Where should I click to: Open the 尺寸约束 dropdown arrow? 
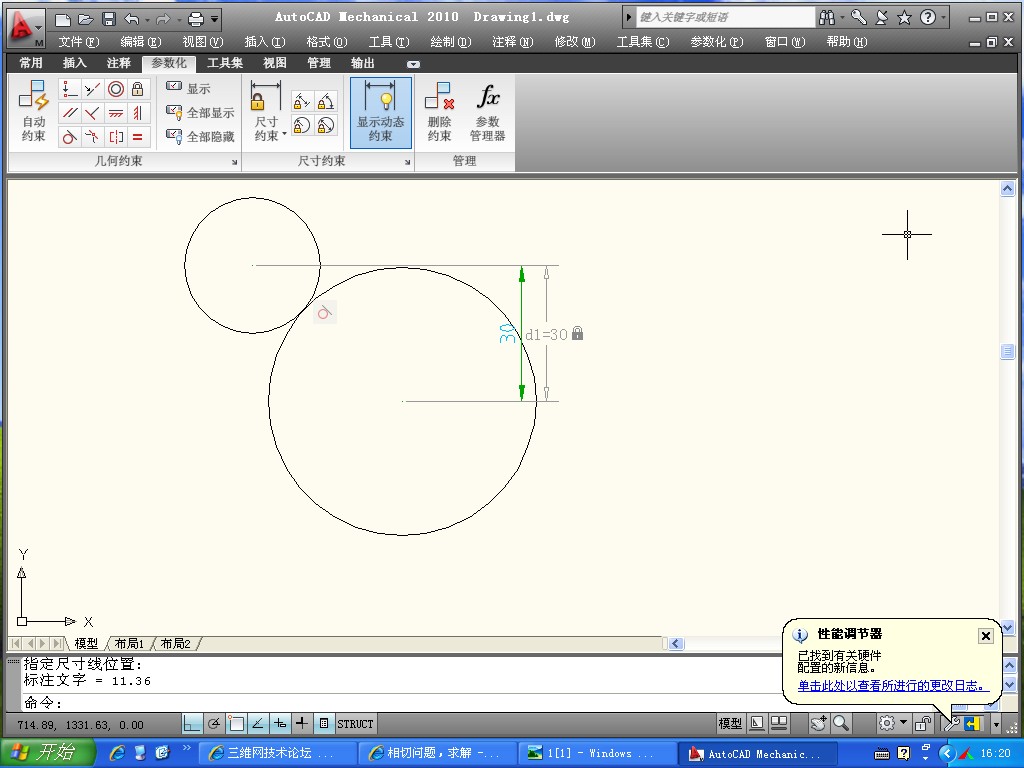pos(284,134)
